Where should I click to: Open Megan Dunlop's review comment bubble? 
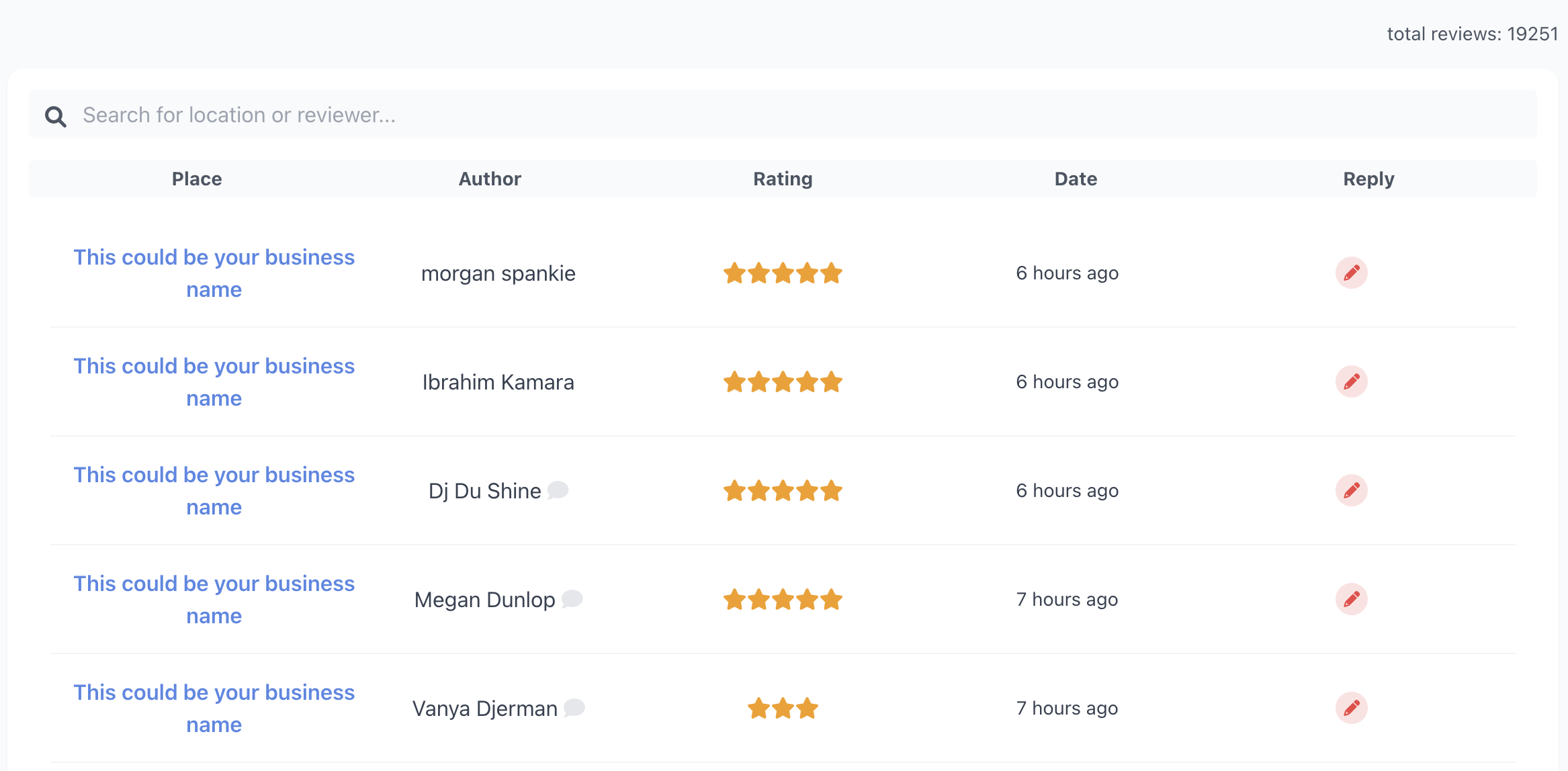(572, 599)
